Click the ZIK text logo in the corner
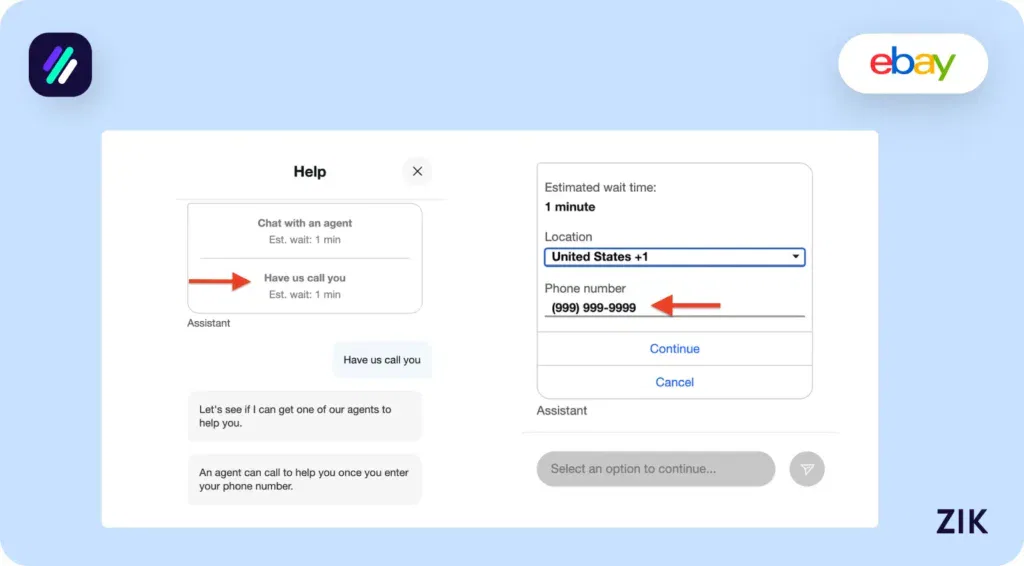This screenshot has width=1024, height=566. click(961, 521)
